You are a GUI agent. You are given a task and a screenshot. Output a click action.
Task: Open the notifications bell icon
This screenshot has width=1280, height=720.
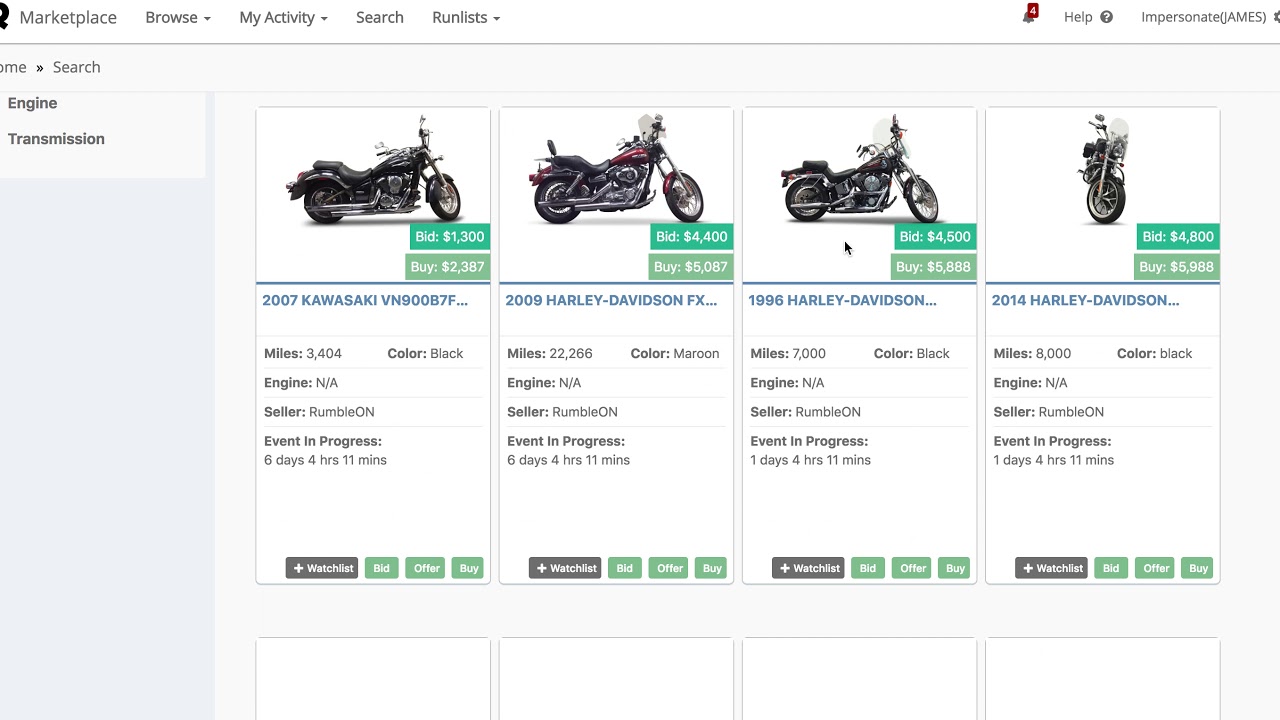(x=1029, y=16)
